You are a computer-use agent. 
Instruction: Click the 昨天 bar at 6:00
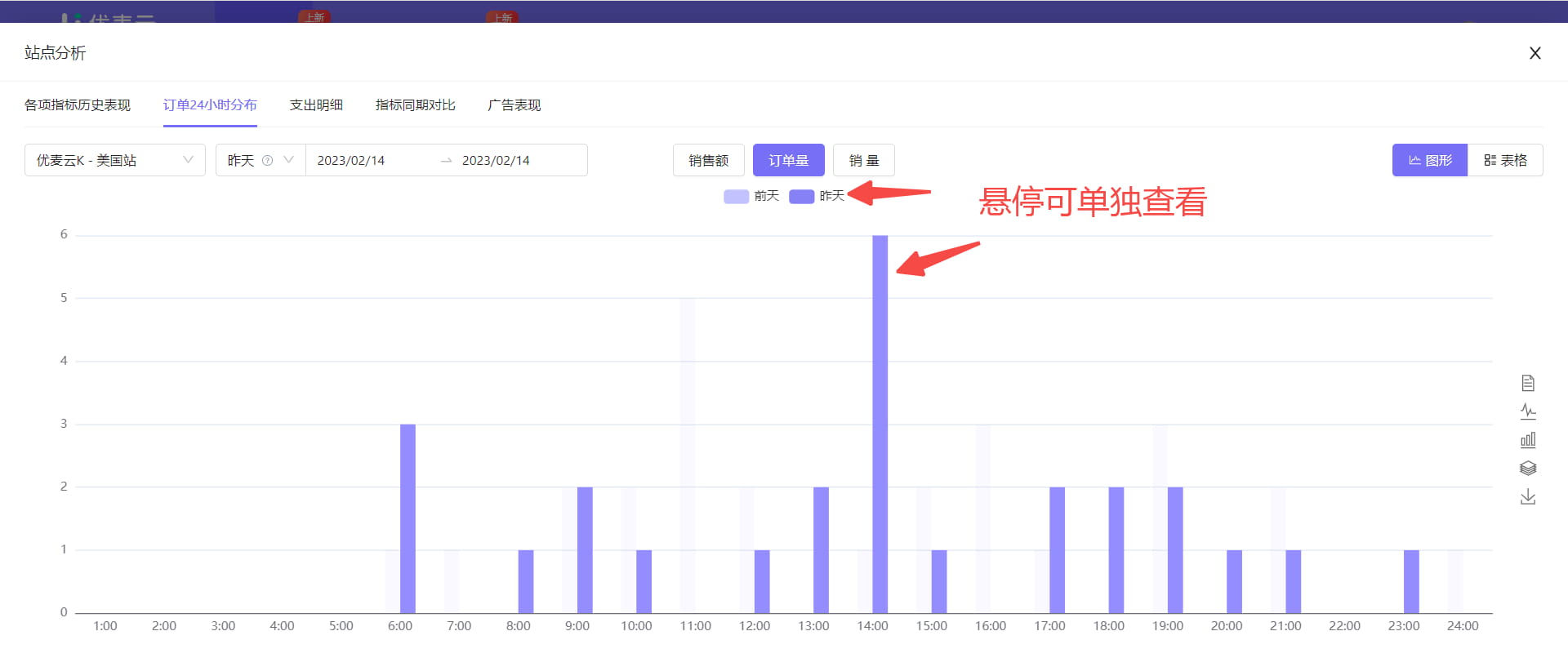(408, 518)
